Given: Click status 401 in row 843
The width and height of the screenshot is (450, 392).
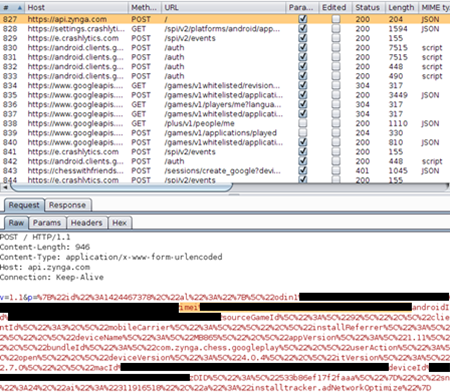Looking at the screenshot, I should (362, 171).
